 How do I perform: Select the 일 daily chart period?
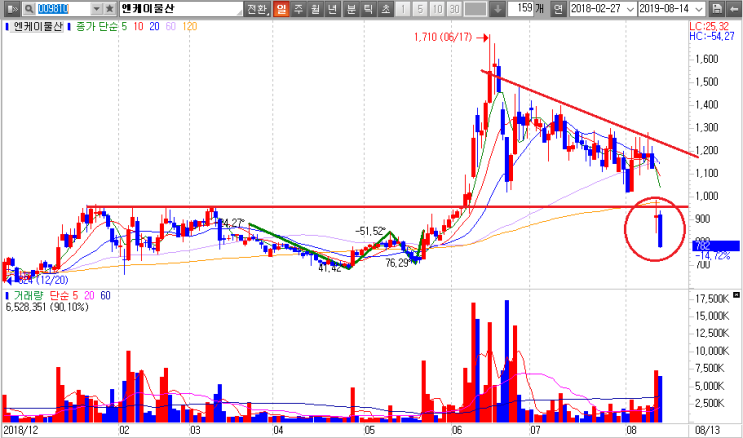point(281,9)
